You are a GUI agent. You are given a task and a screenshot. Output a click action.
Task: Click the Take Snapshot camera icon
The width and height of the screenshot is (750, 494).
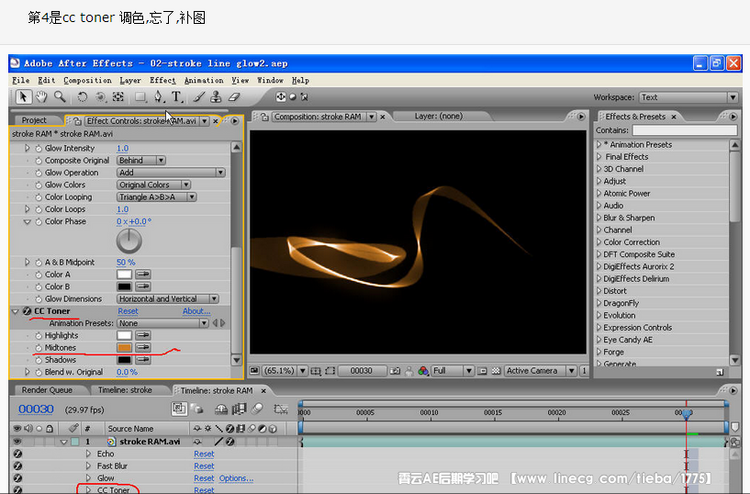395,371
